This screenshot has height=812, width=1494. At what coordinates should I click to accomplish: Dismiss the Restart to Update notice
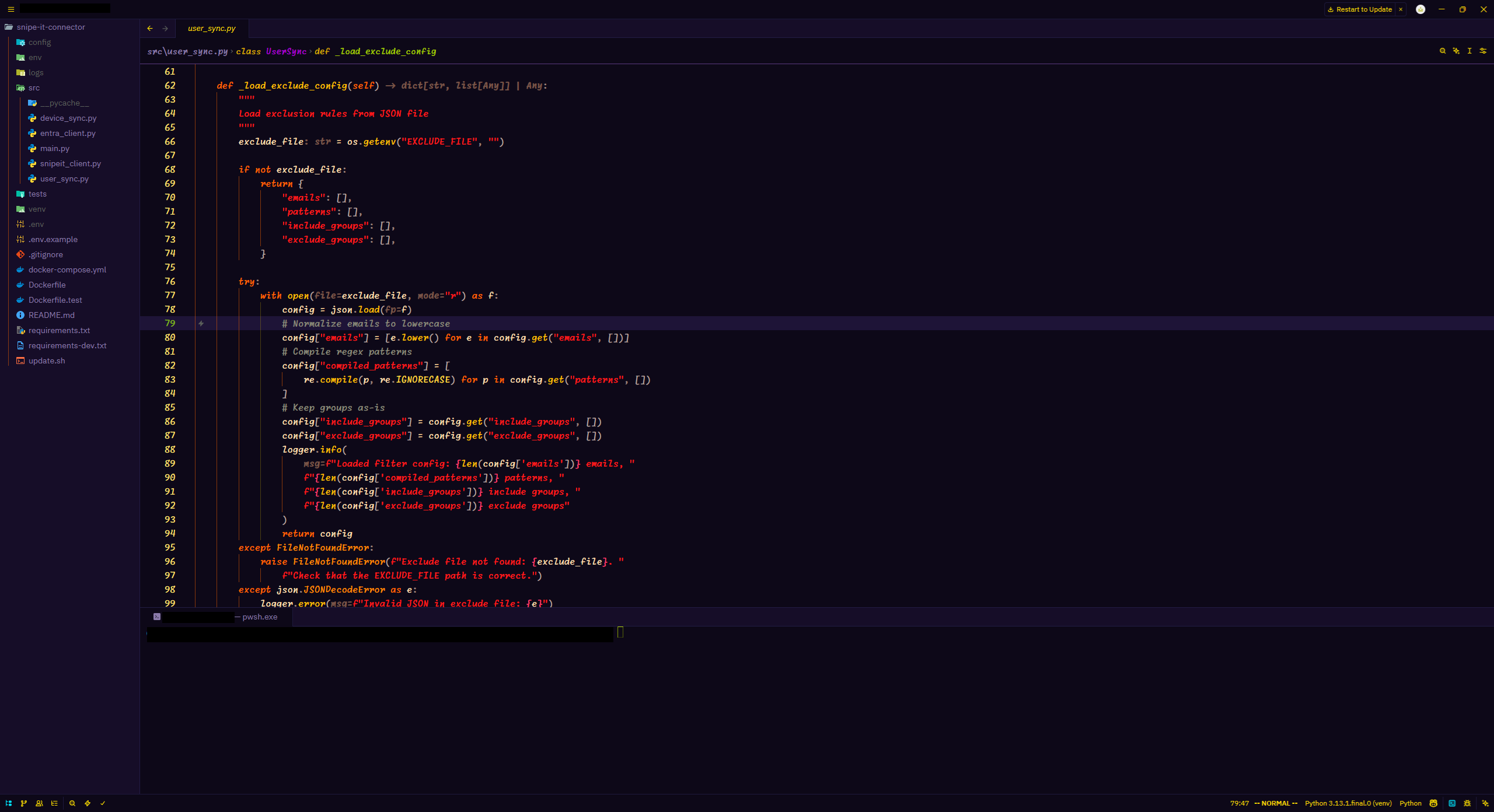click(1401, 9)
